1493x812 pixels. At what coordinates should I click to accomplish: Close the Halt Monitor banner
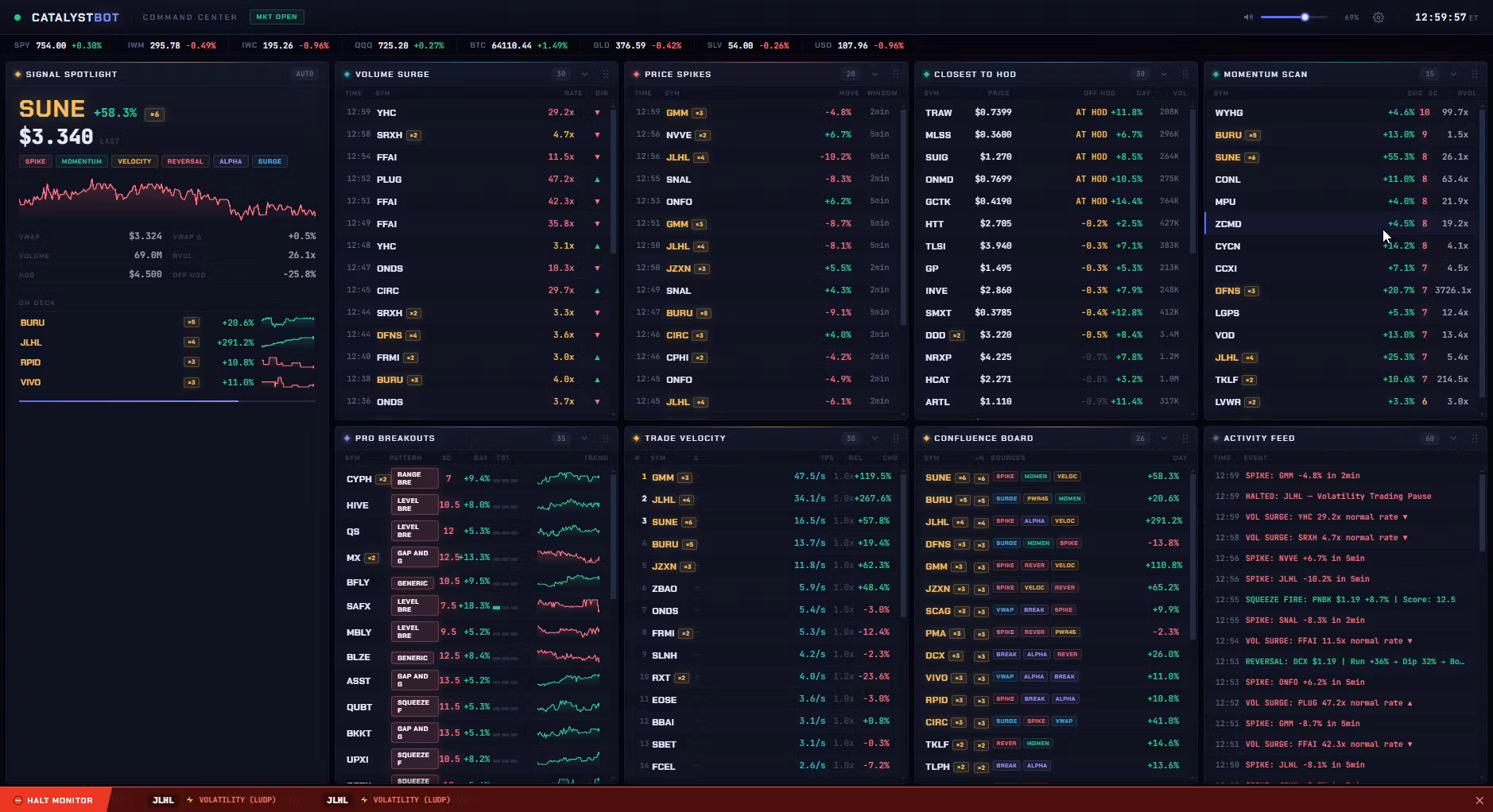[x=1479, y=800]
